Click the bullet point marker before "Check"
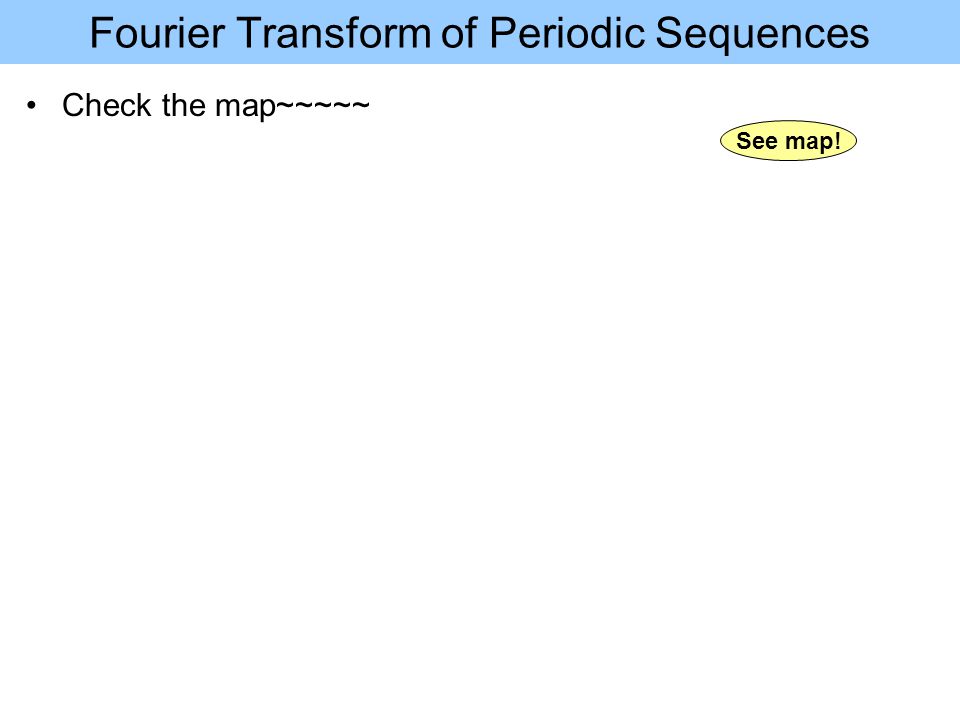This screenshot has width=960, height=720. 32,105
